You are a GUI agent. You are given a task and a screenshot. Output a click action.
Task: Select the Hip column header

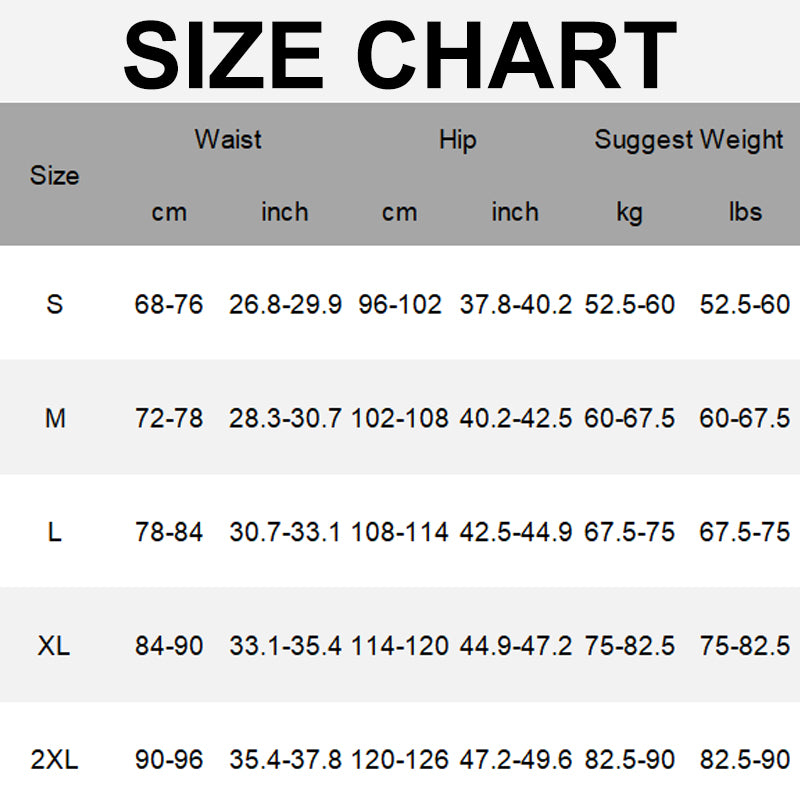[x=457, y=139]
